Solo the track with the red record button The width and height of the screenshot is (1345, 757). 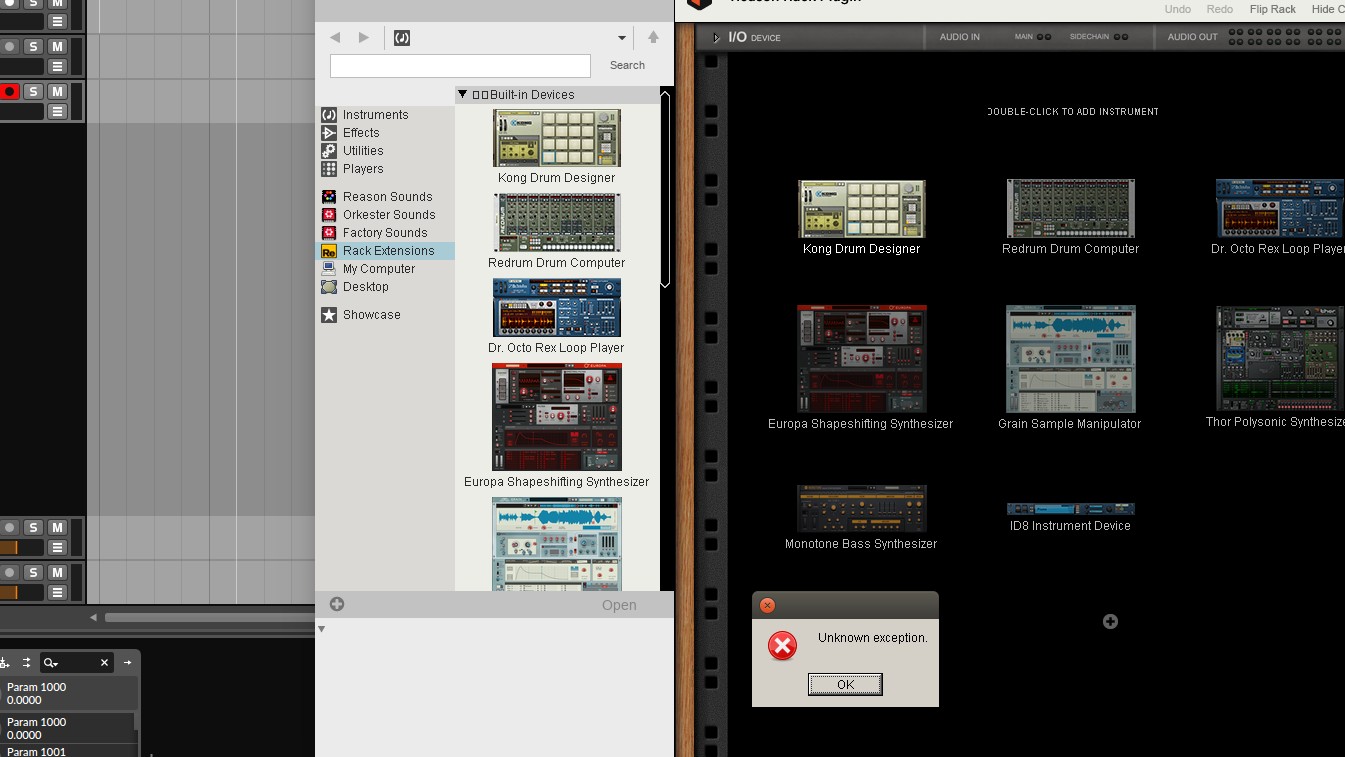coord(33,91)
